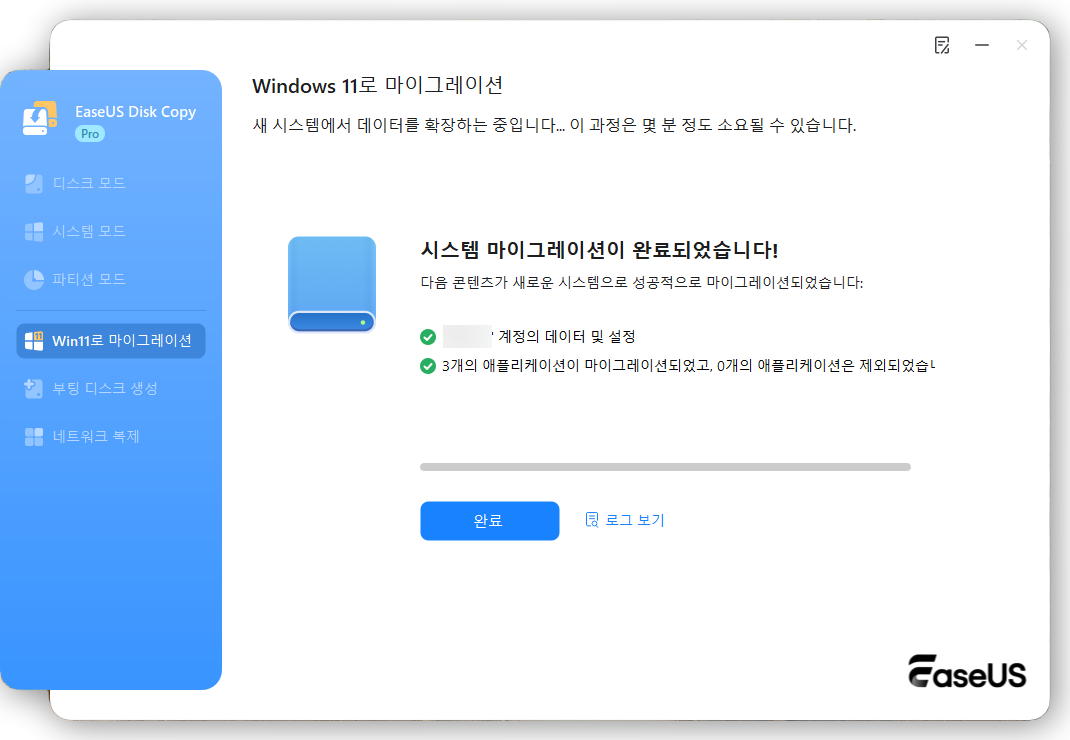Click the migration progress bar
The width and height of the screenshot is (1070, 740).
coord(665,466)
